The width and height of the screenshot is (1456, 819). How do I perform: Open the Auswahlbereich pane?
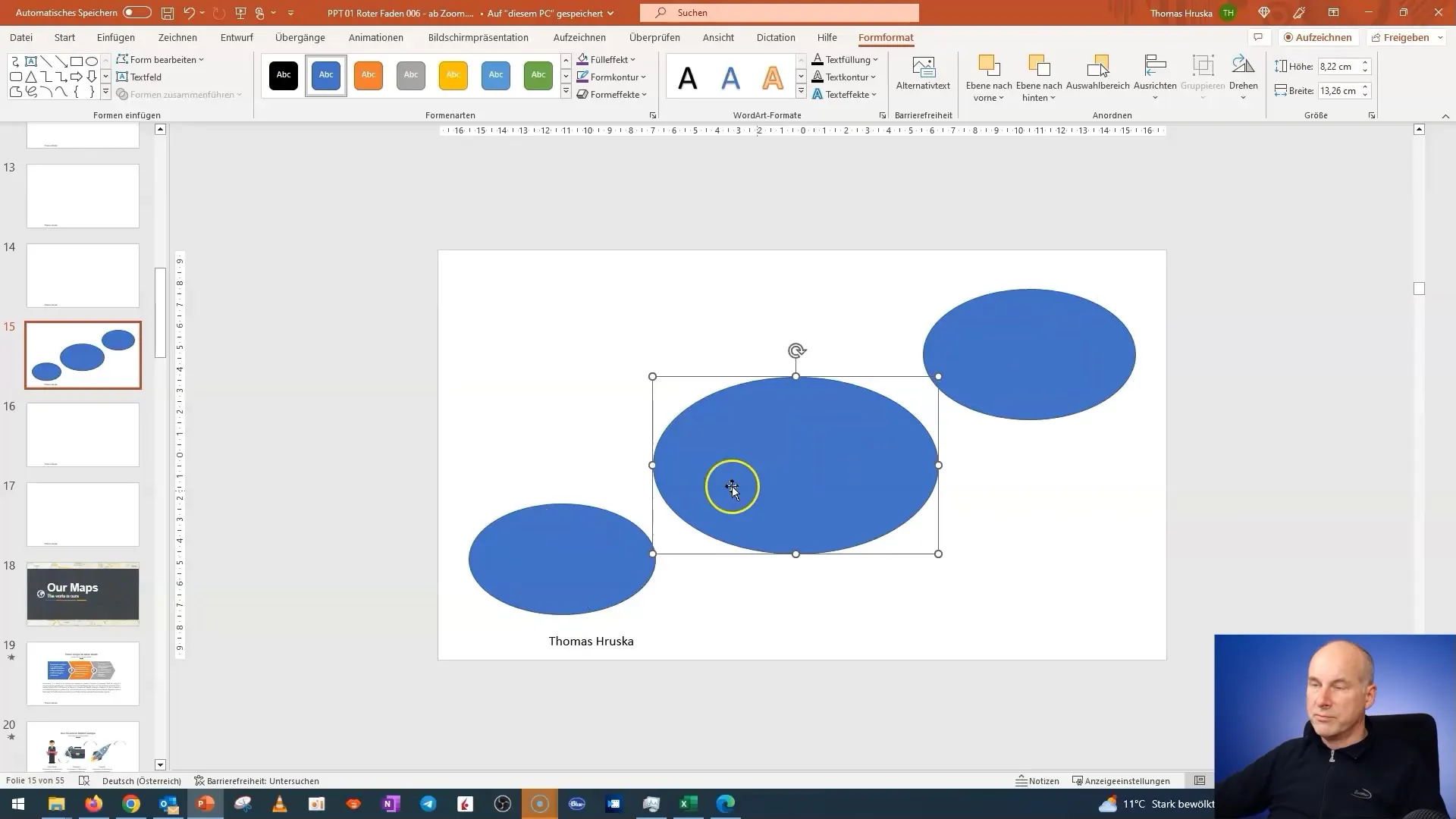click(x=1098, y=74)
